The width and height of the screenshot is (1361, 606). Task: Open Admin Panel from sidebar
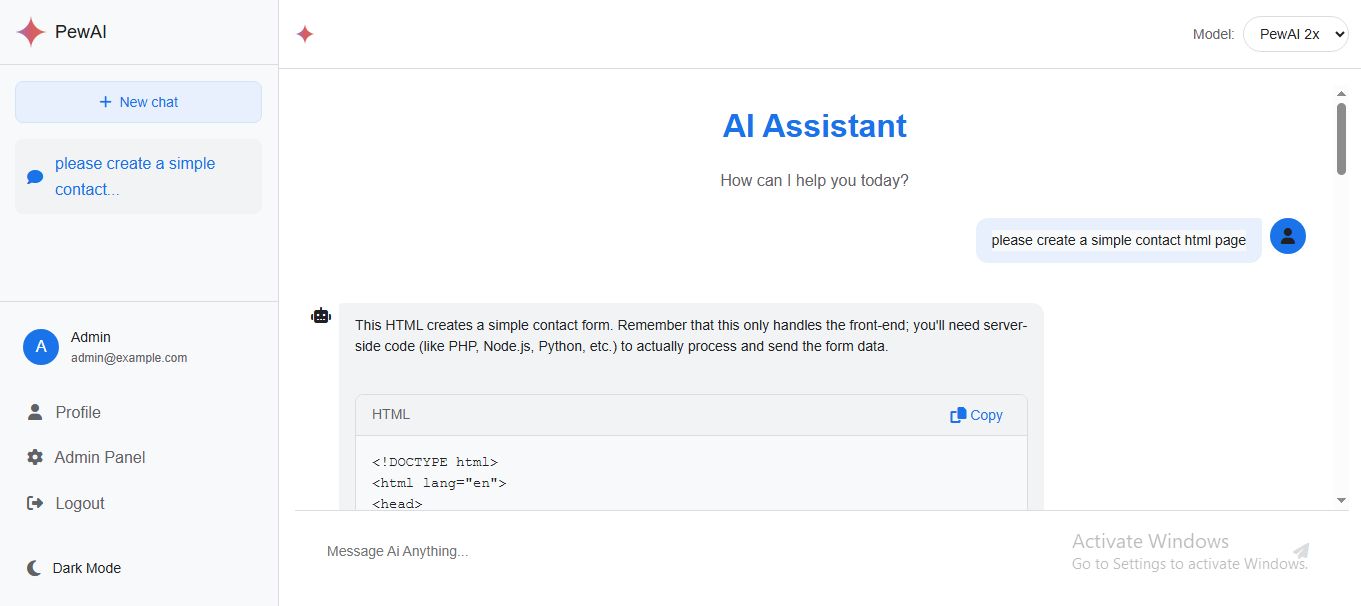[99, 457]
